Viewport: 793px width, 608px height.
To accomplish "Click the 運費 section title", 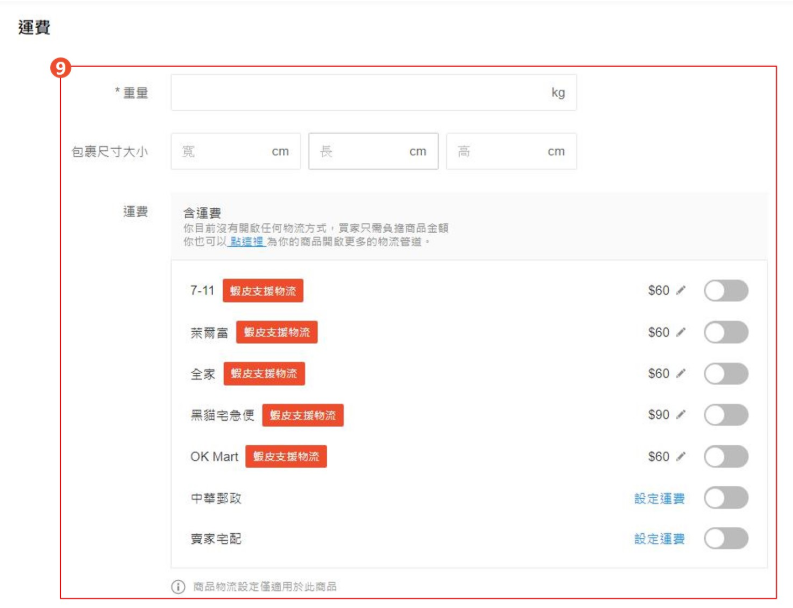I will (x=34, y=27).
